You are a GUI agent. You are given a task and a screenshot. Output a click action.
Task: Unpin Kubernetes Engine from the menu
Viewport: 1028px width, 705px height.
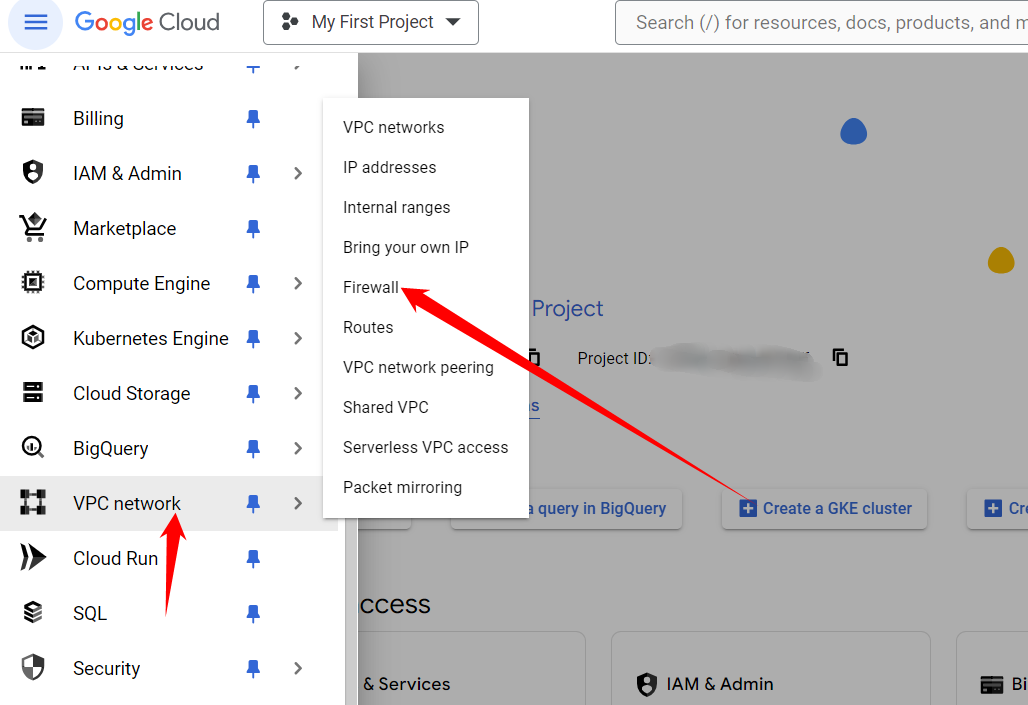pos(253,338)
